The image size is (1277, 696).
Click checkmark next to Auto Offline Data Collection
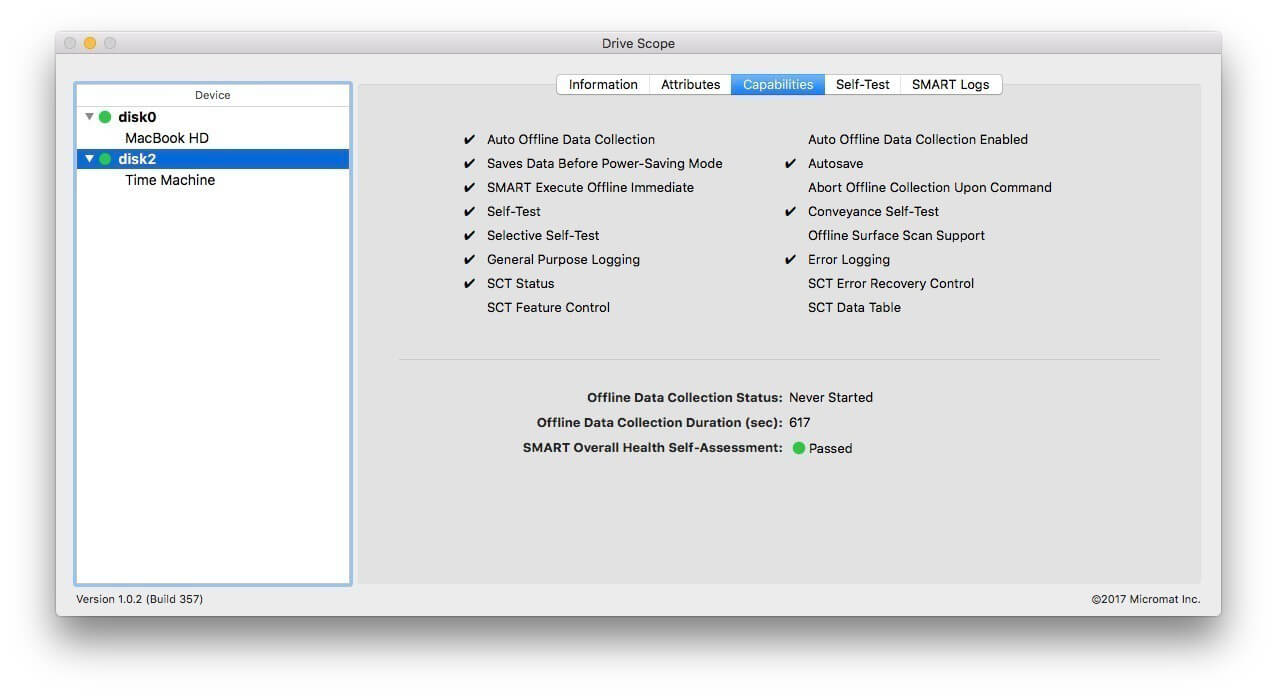(469, 139)
